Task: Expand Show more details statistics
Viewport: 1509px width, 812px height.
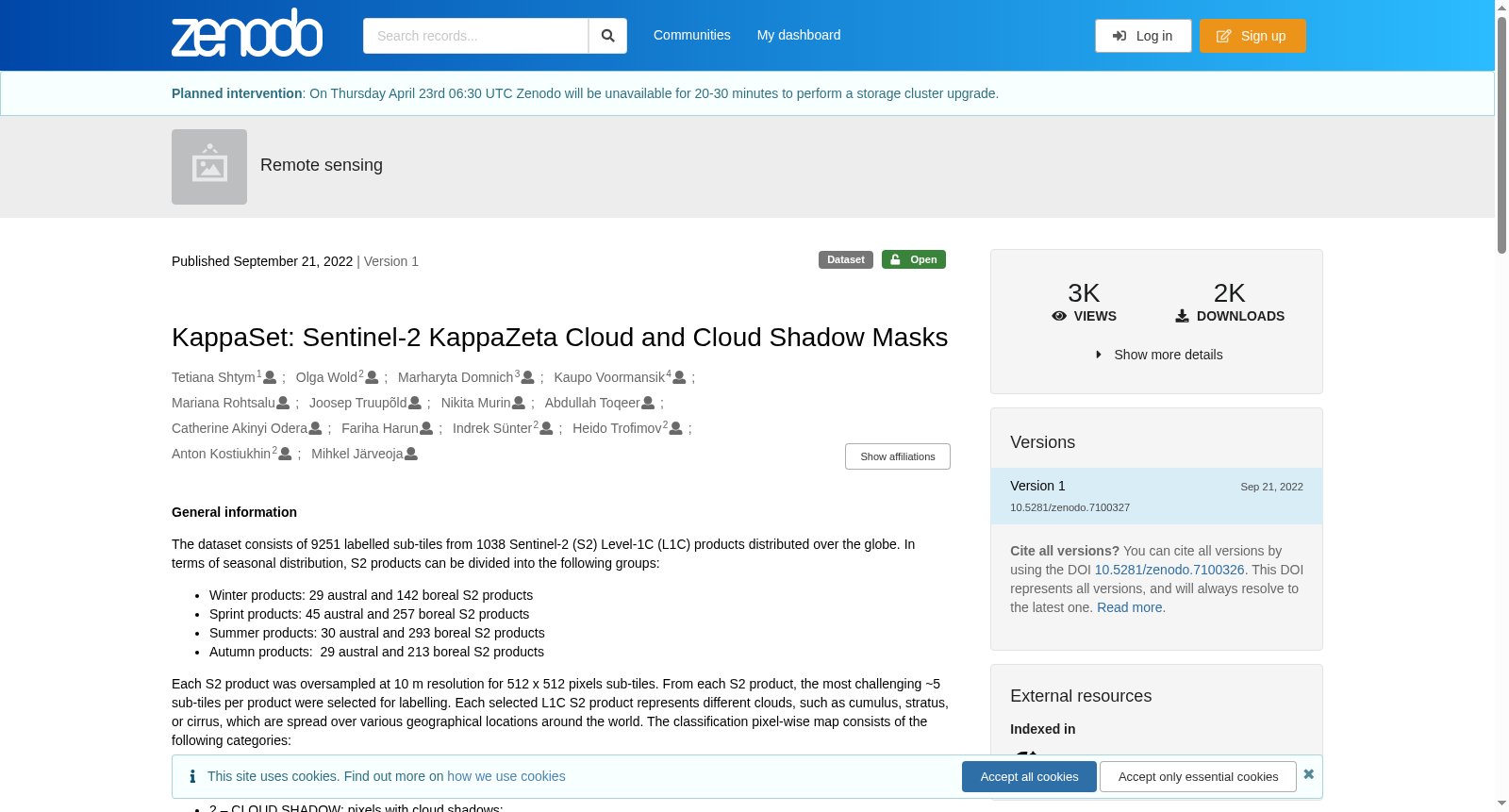Action: coord(1158,355)
